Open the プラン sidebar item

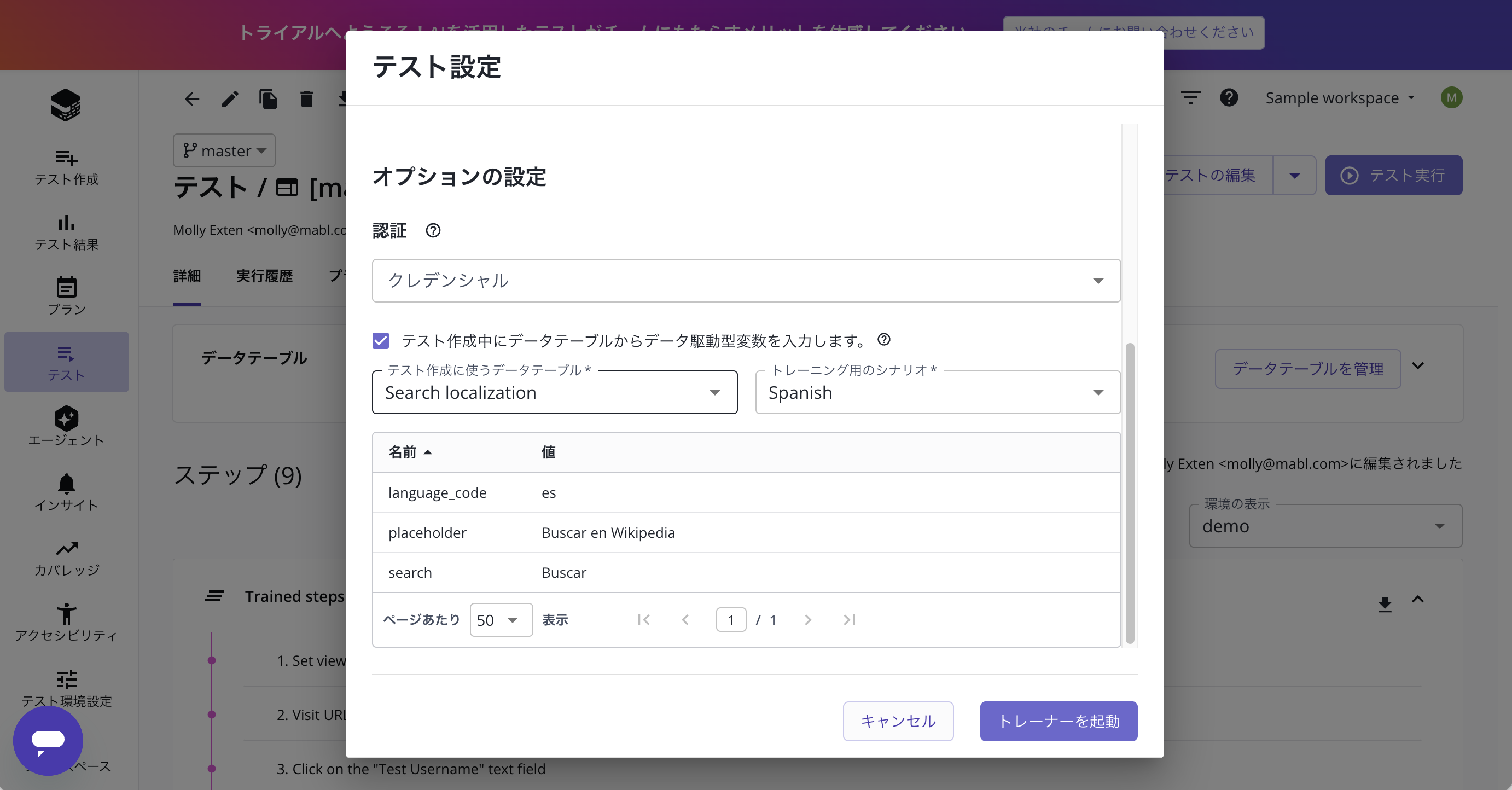[x=66, y=297]
